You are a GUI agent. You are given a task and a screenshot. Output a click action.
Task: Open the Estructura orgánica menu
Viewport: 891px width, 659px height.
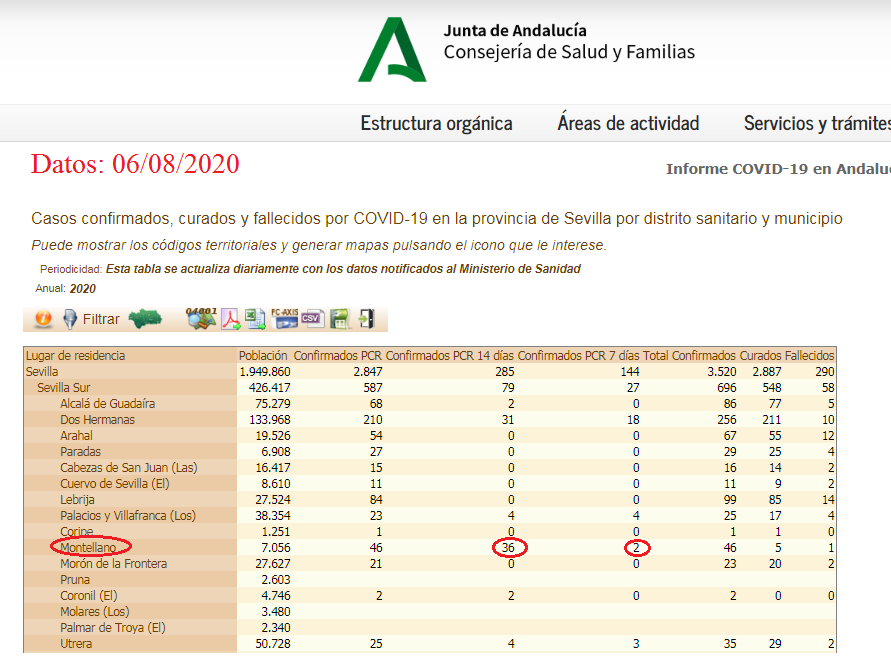436,124
